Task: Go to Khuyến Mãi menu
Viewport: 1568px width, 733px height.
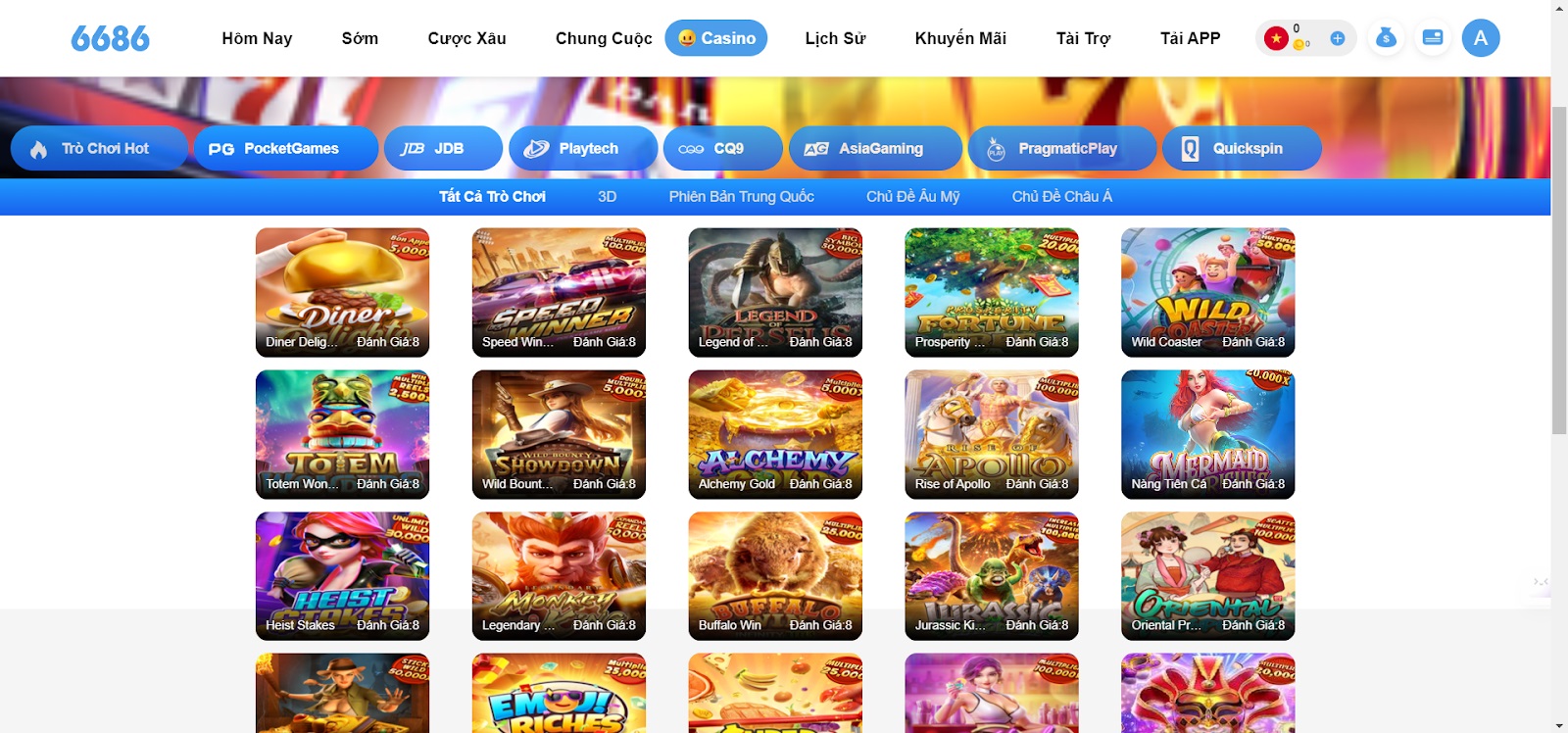Action: click(x=960, y=38)
